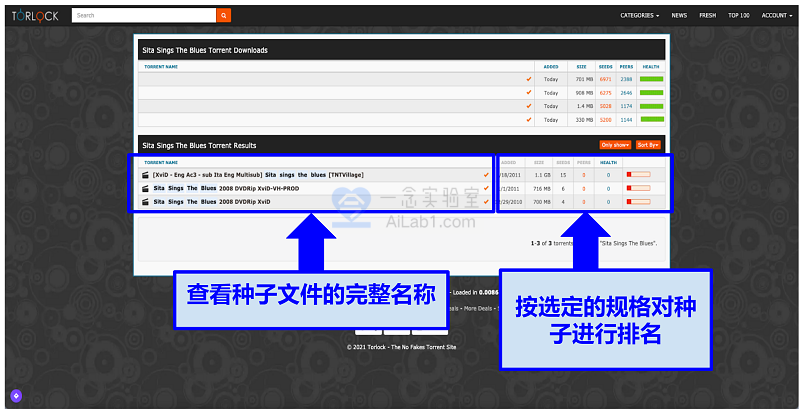Click HEALTH header in Torrent Results table

[608, 163]
